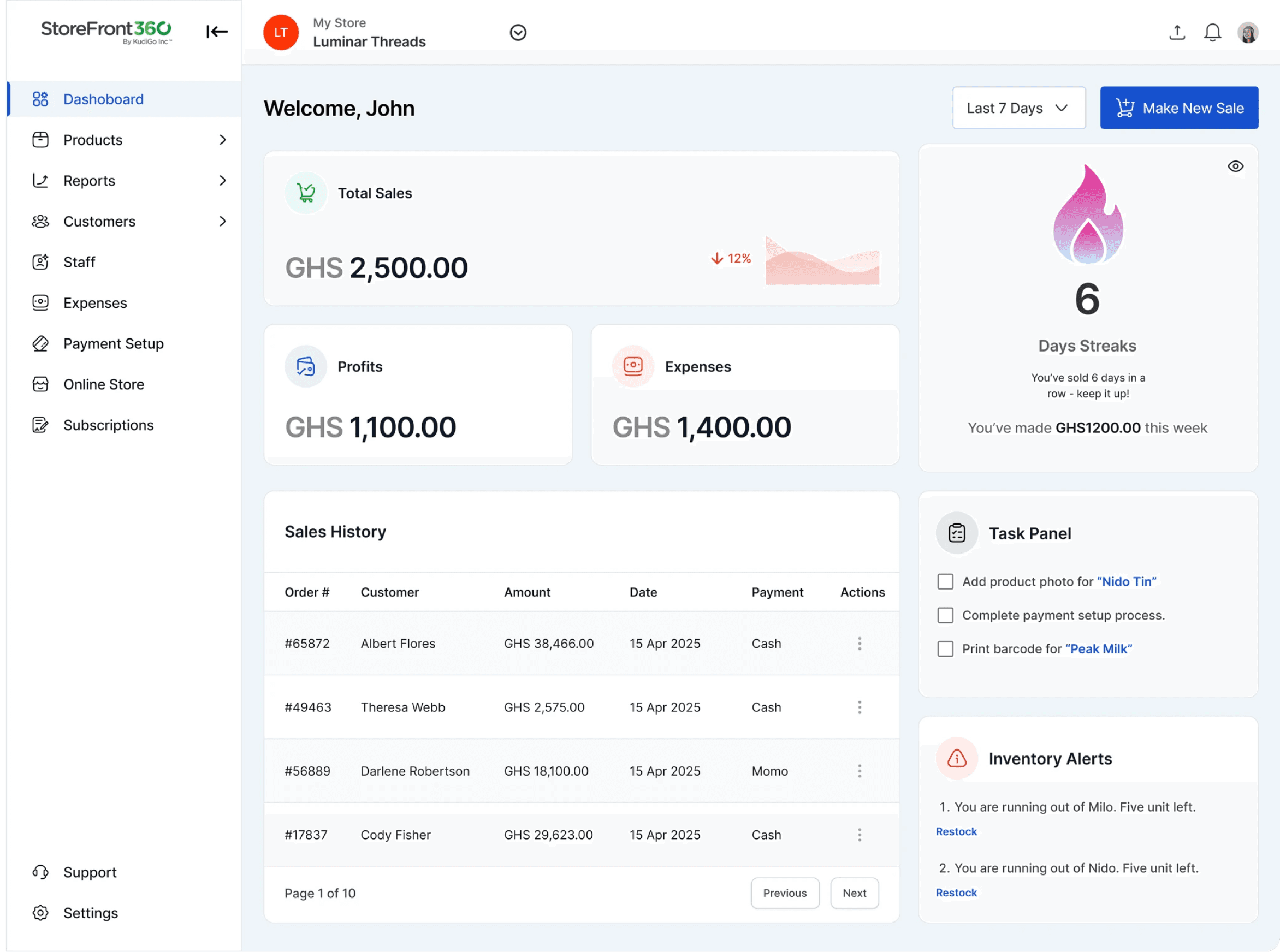Click the Make New Sale button

[x=1178, y=108]
